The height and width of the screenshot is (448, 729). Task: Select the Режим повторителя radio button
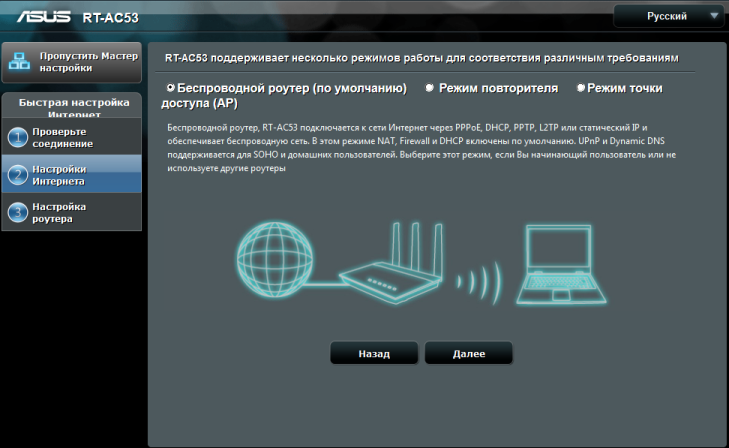430,87
